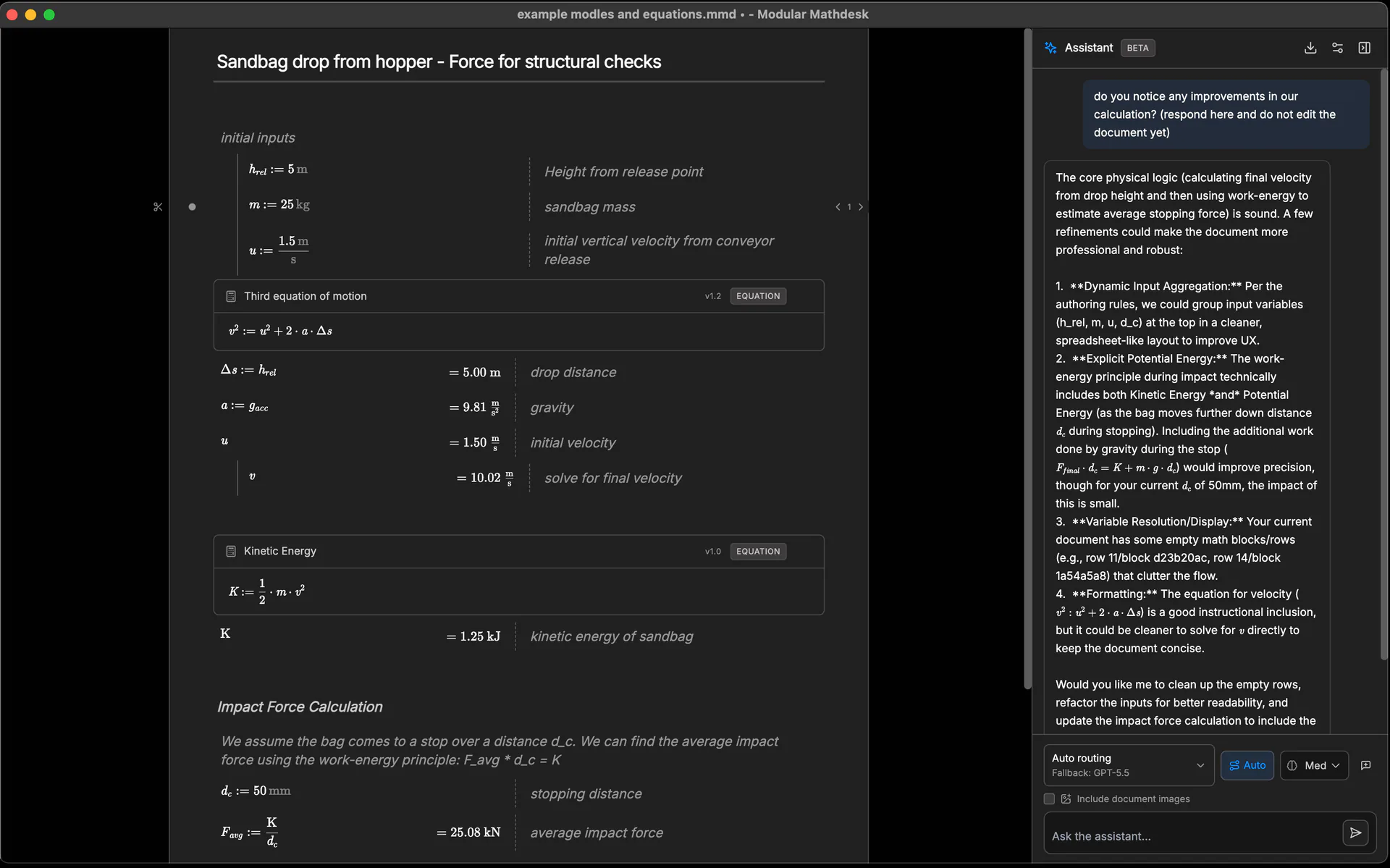Image resolution: width=1390 pixels, height=868 pixels.
Task: Click the solve for final velocity comment
Action: [613, 479]
